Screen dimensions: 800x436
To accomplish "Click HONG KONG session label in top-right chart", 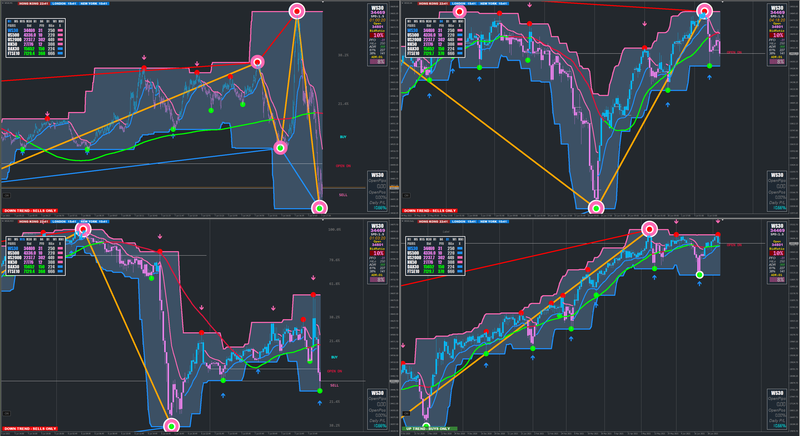I will click(435, 4).
